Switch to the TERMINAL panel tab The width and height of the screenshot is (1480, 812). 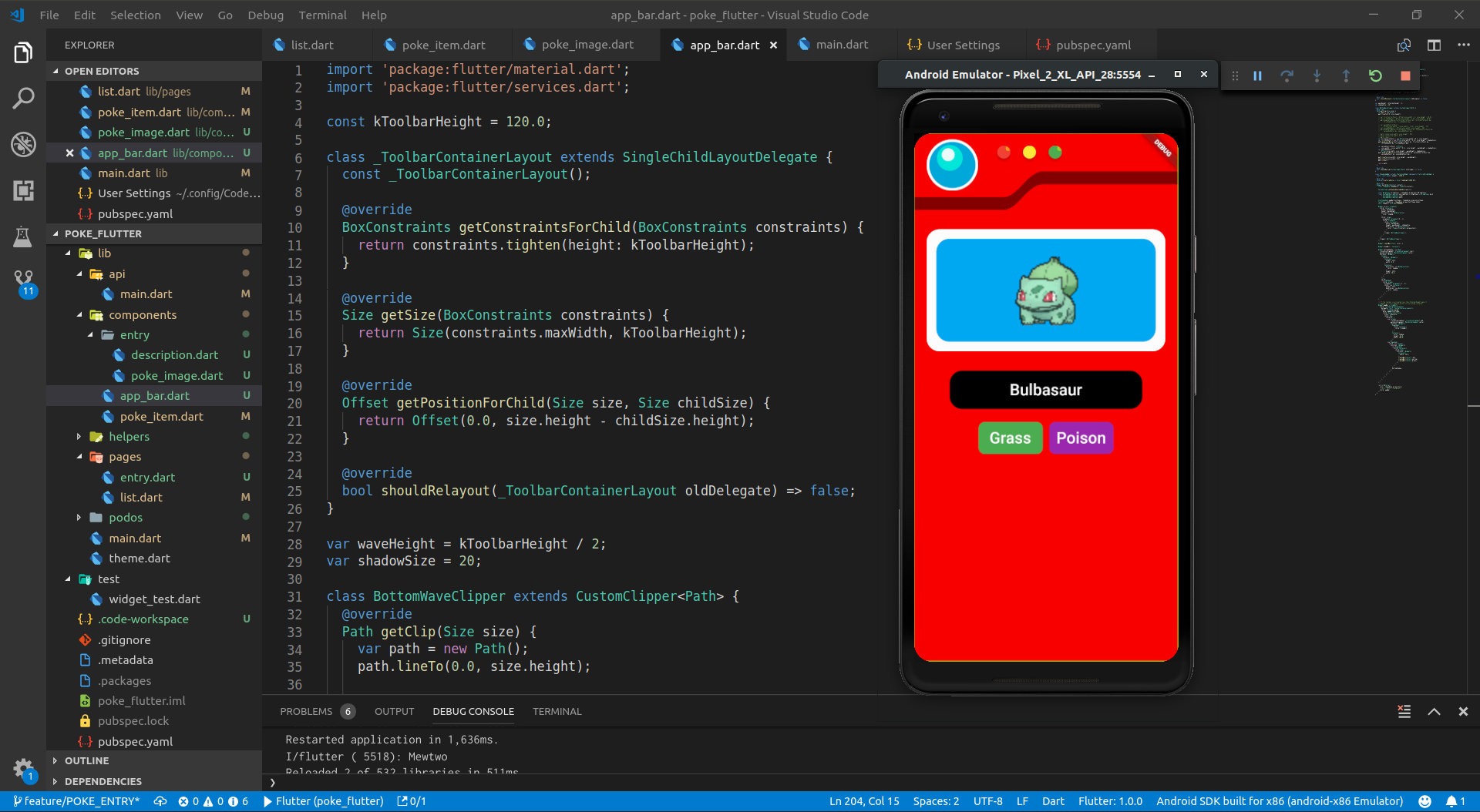click(557, 712)
